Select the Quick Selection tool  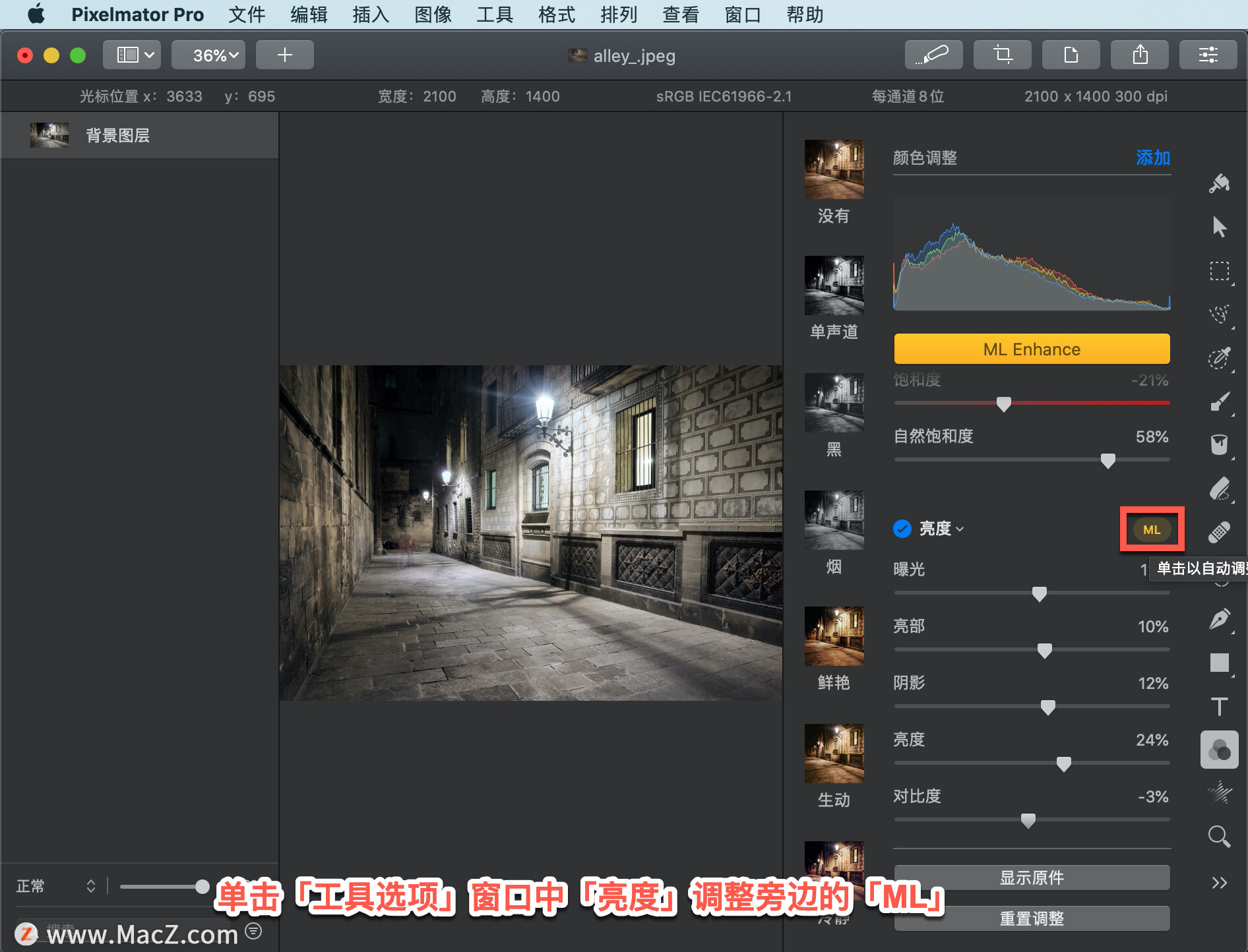point(1219,314)
